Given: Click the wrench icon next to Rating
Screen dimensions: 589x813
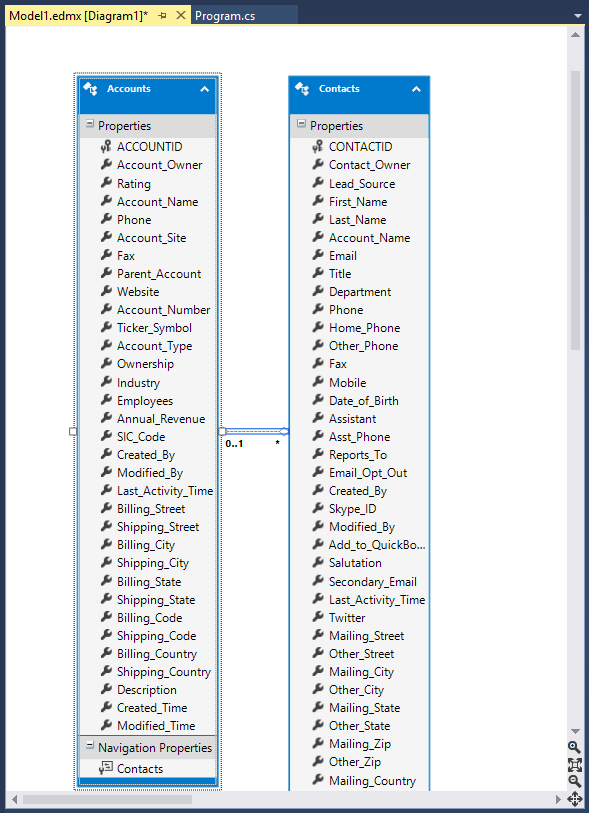Looking at the screenshot, I should (x=106, y=183).
